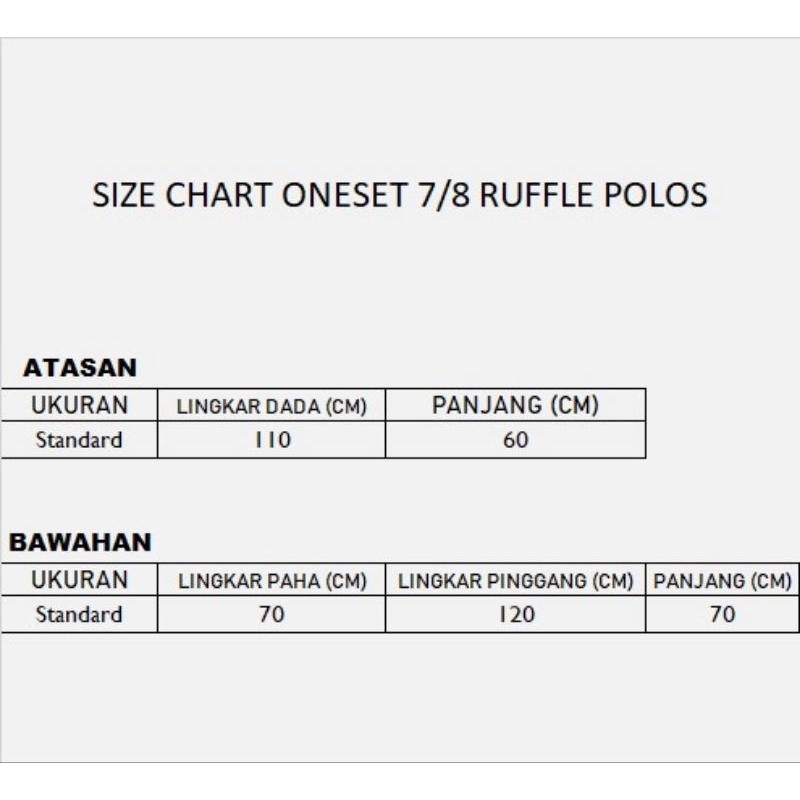The image size is (800, 800).
Task: Click the 120 waist circumference value
Action: (x=515, y=614)
